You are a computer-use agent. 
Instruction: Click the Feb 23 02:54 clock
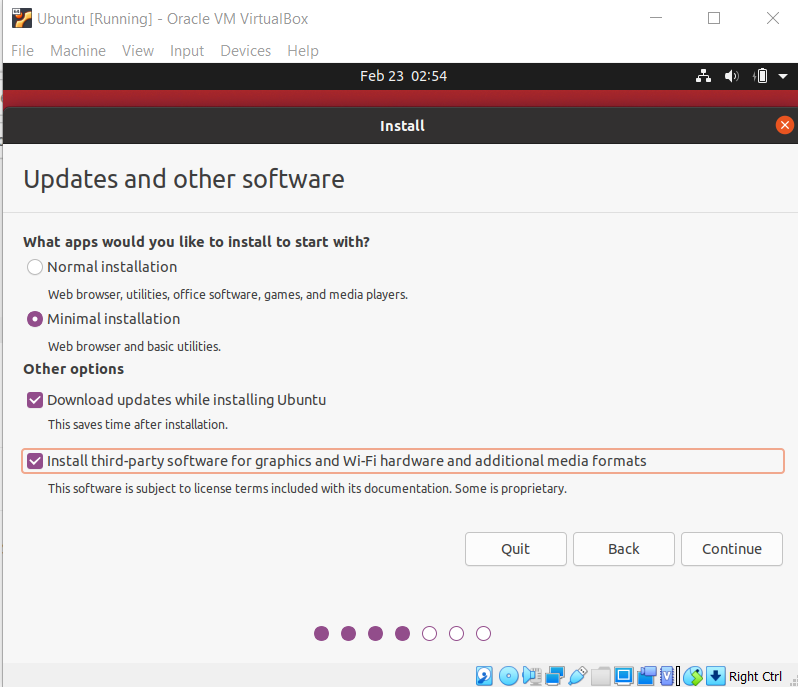pyautogui.click(x=403, y=76)
